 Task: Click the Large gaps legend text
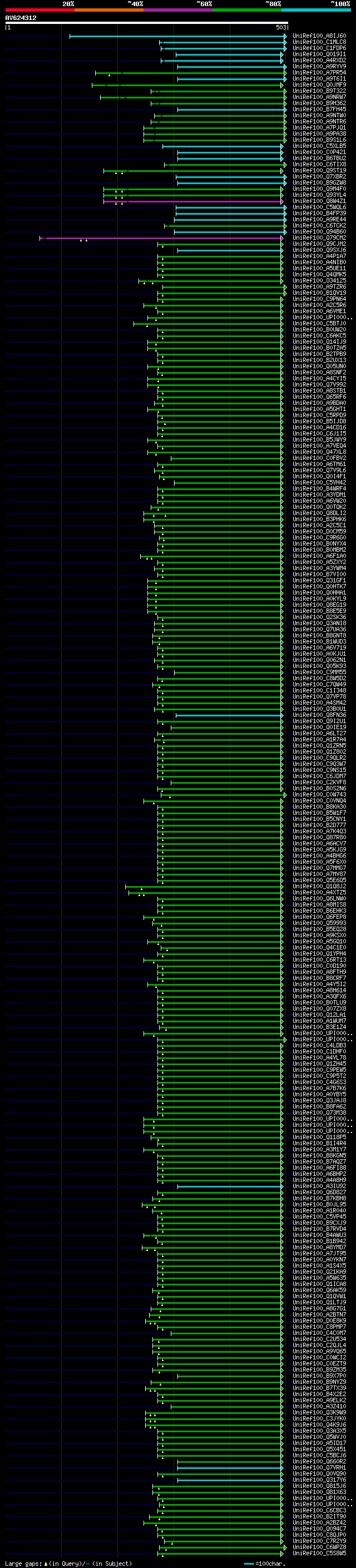pos(24,1564)
